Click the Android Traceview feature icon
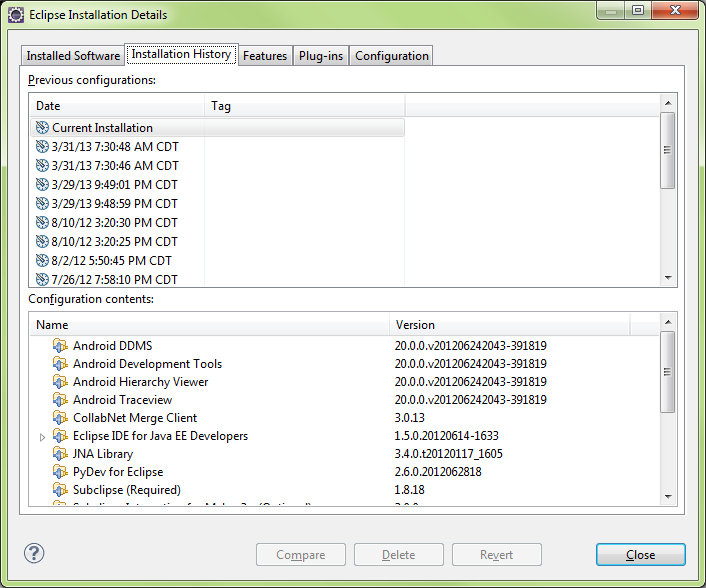The image size is (706, 588). [60, 400]
